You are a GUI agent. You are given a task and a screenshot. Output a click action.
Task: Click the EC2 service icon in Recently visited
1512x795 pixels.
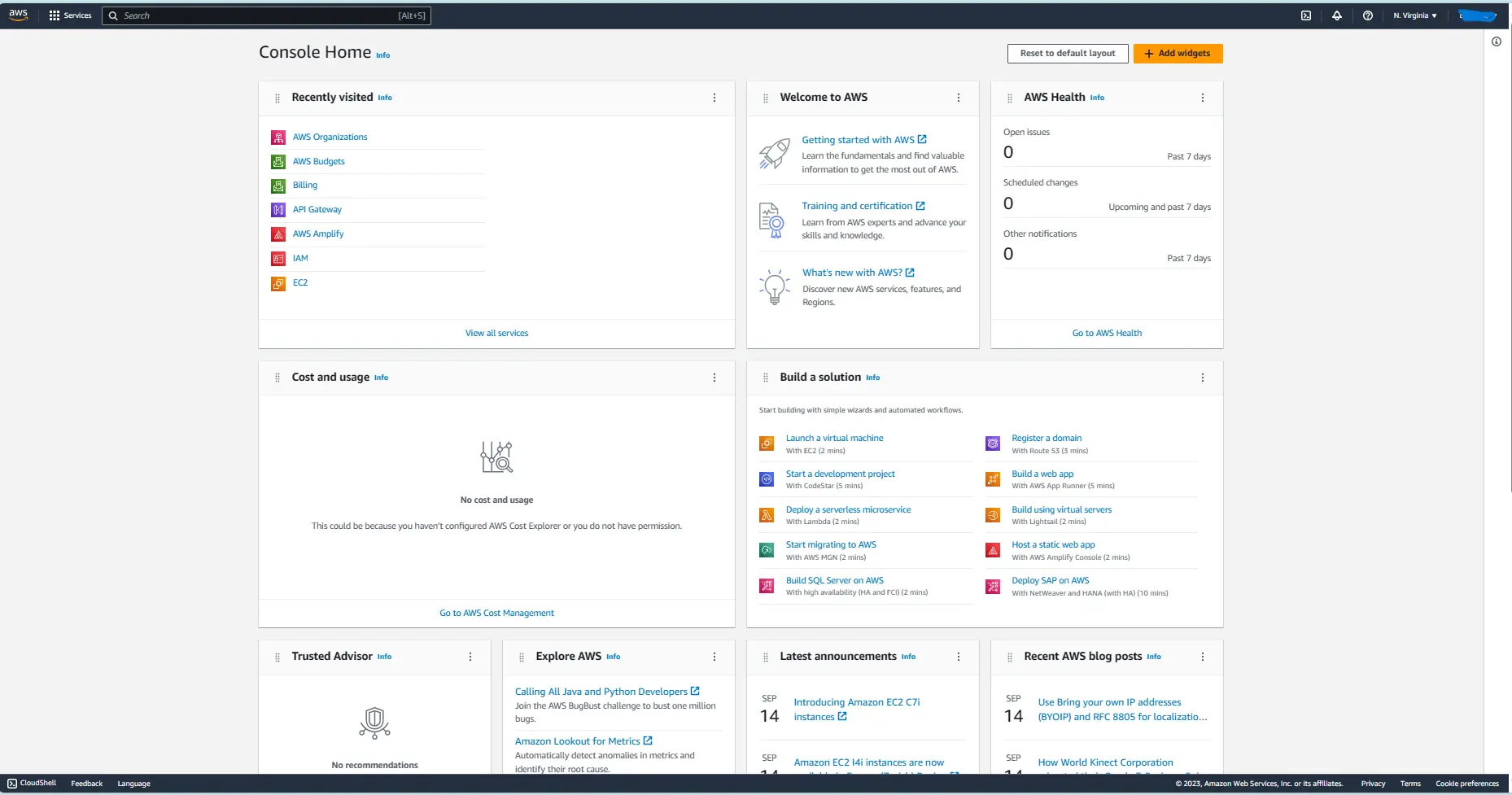click(278, 283)
